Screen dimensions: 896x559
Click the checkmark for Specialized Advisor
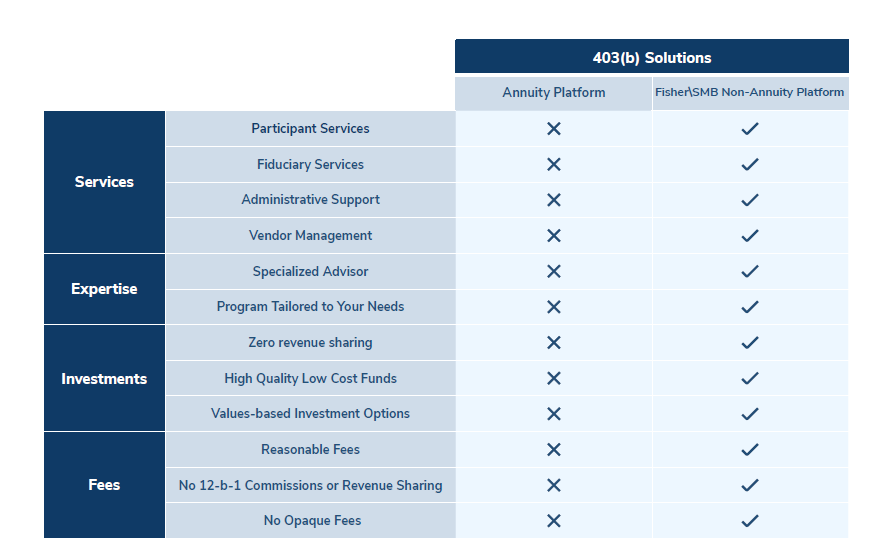coord(750,271)
